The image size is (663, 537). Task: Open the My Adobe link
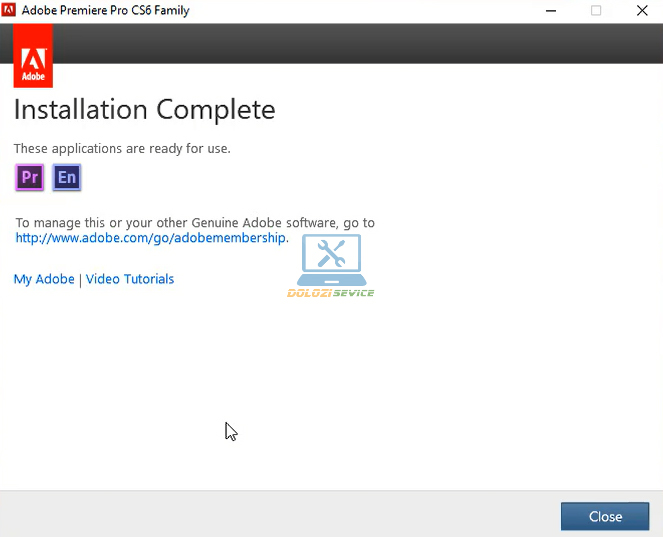tap(44, 279)
